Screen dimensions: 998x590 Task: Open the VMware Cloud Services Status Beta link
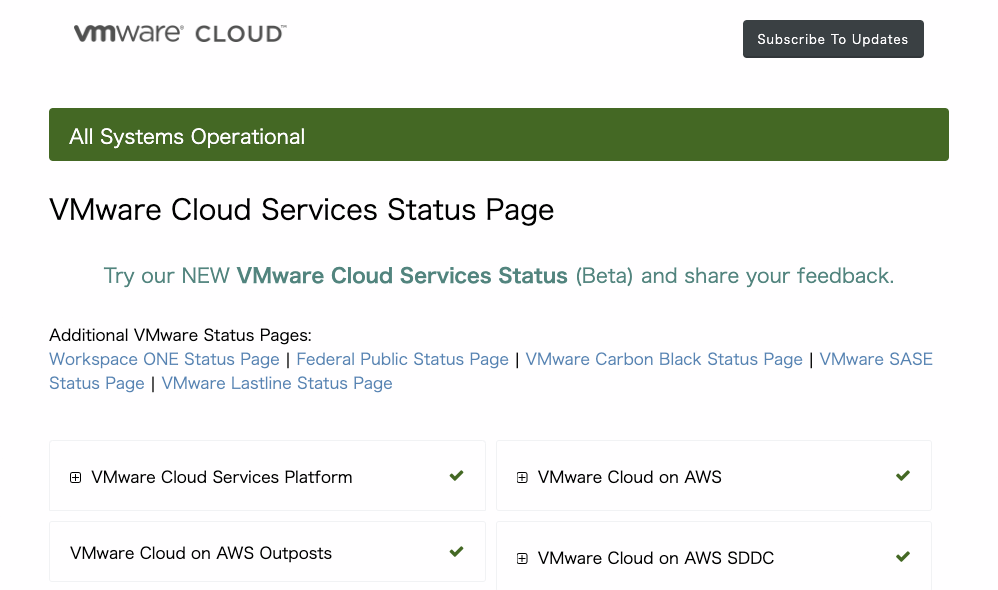coord(402,275)
